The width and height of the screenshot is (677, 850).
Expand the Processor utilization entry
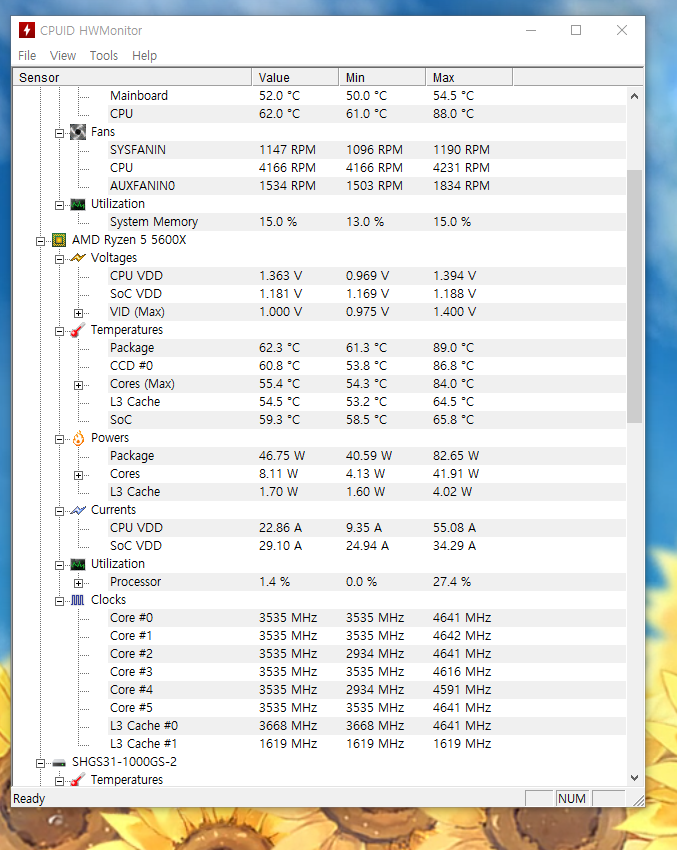(x=79, y=583)
